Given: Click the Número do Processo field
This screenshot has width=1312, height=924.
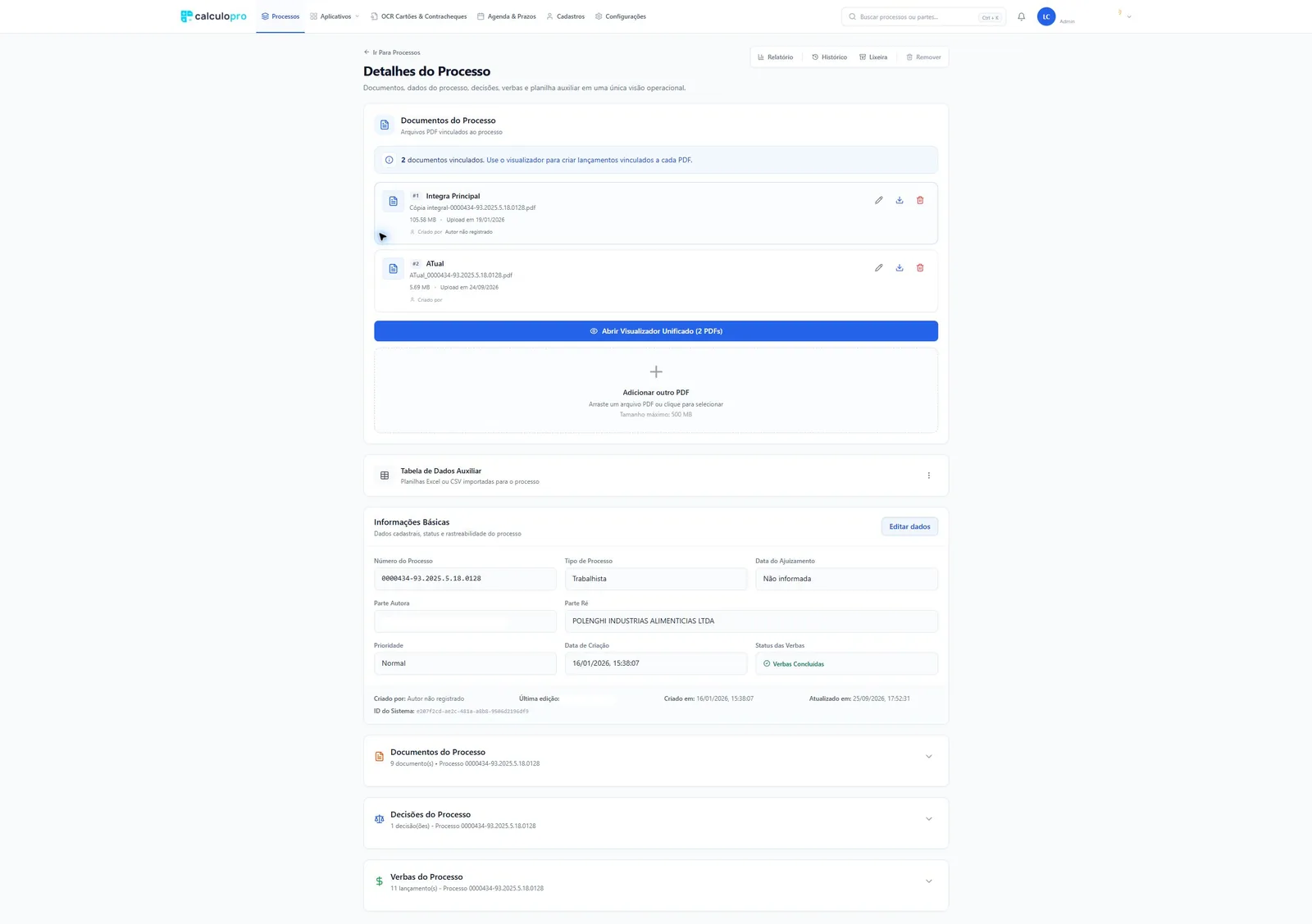Looking at the screenshot, I should coord(465,579).
